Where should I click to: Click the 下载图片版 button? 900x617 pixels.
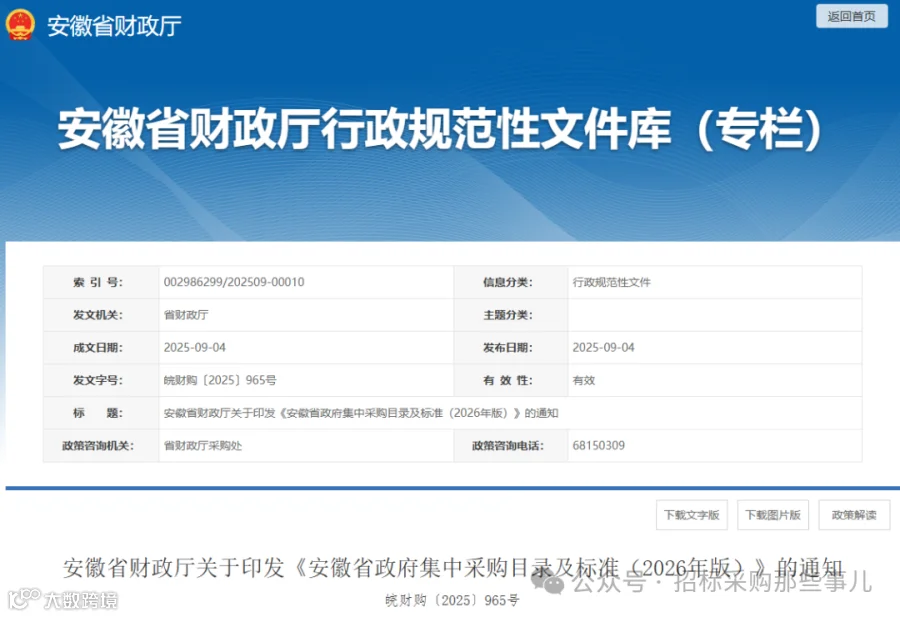tap(773, 515)
